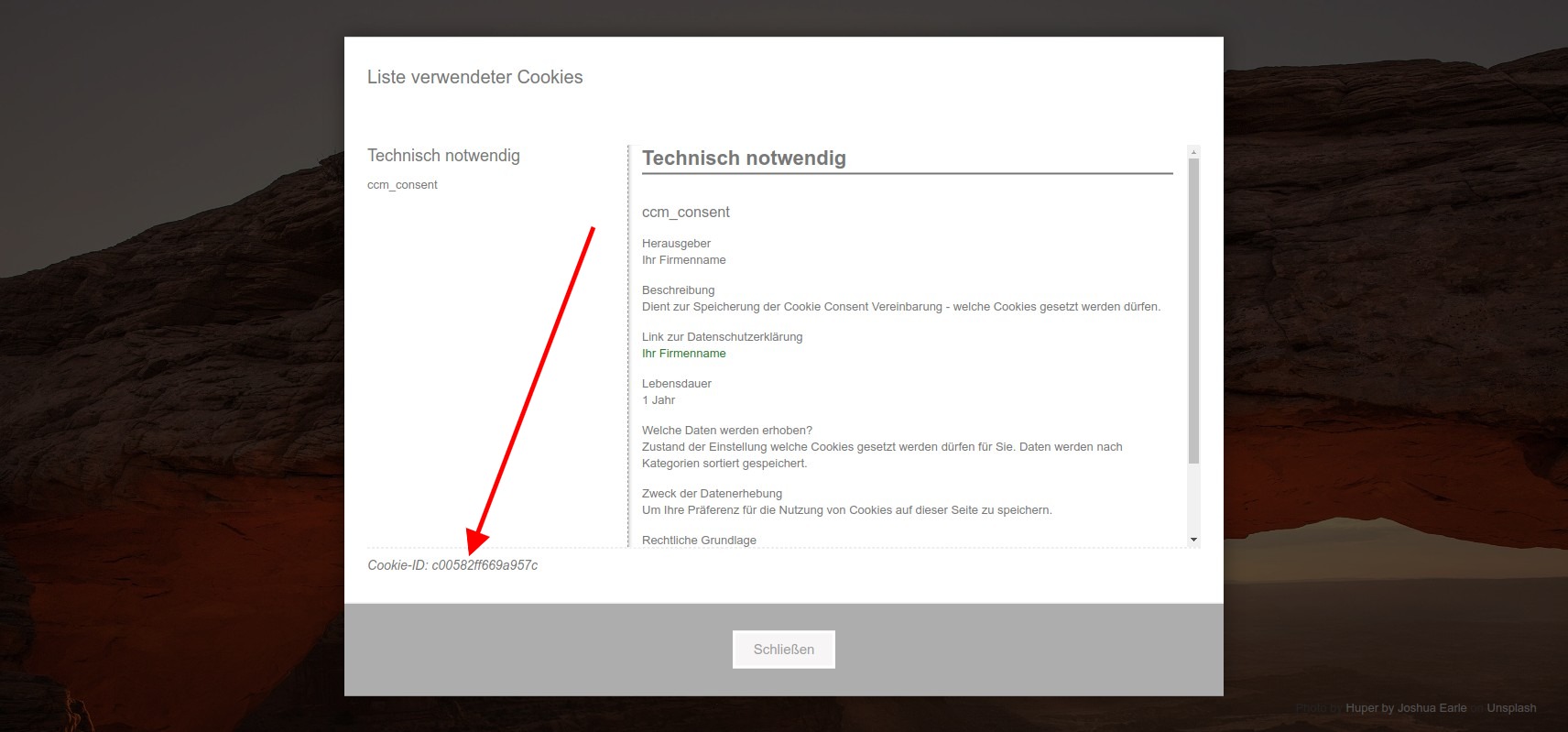Open the Huper by Joshua Earle link
This screenshot has height=732, width=1568.
click(1406, 708)
